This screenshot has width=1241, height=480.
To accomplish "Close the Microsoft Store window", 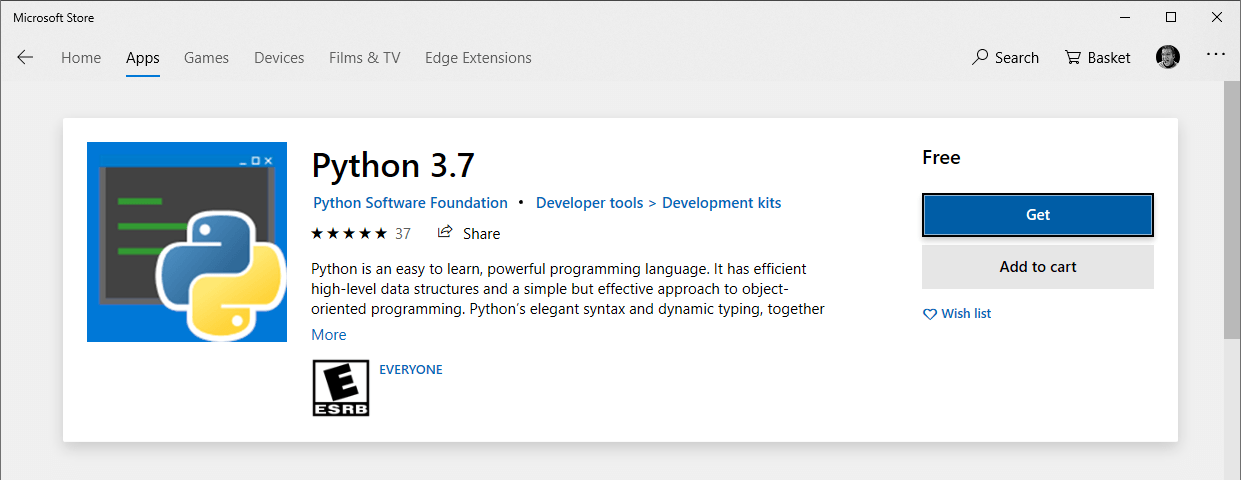I will tap(1217, 17).
